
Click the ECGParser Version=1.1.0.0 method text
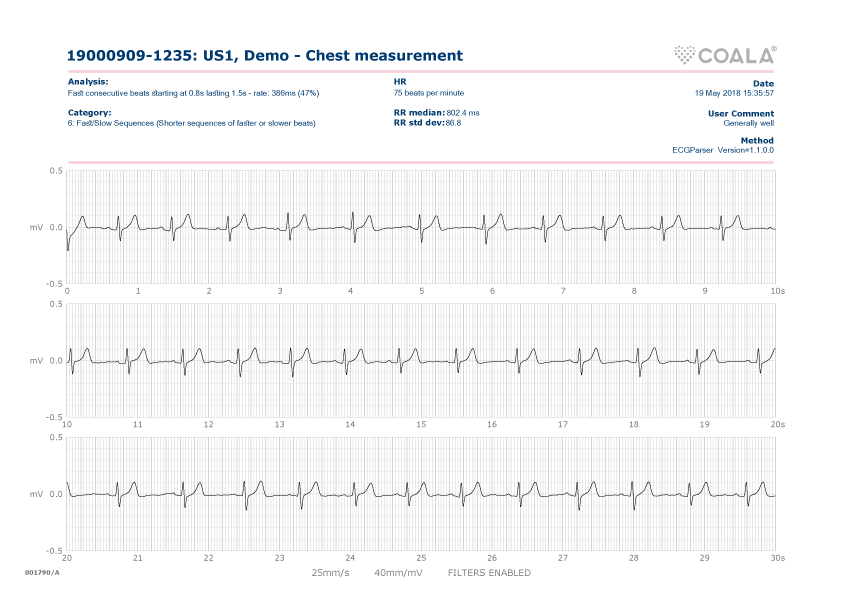pyautogui.click(x=723, y=150)
